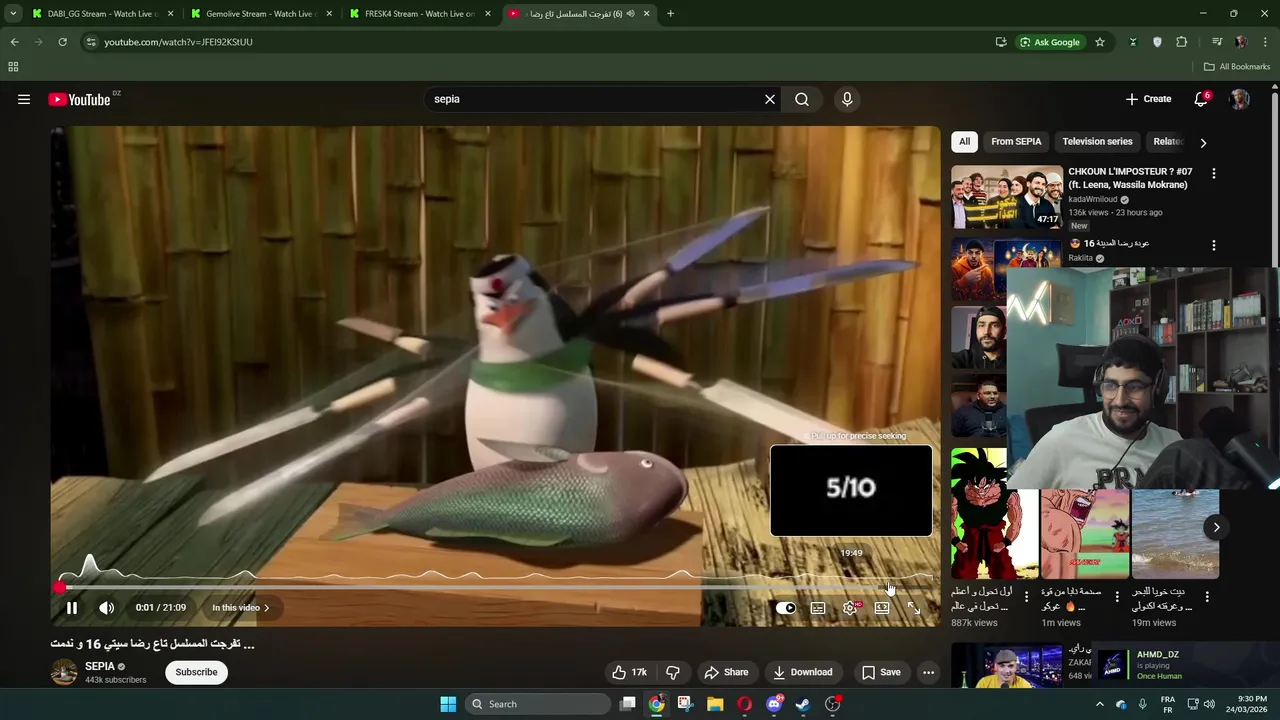The height and width of the screenshot is (720, 1280).
Task: Open the shield extension icon in toolbar
Action: point(1158,42)
